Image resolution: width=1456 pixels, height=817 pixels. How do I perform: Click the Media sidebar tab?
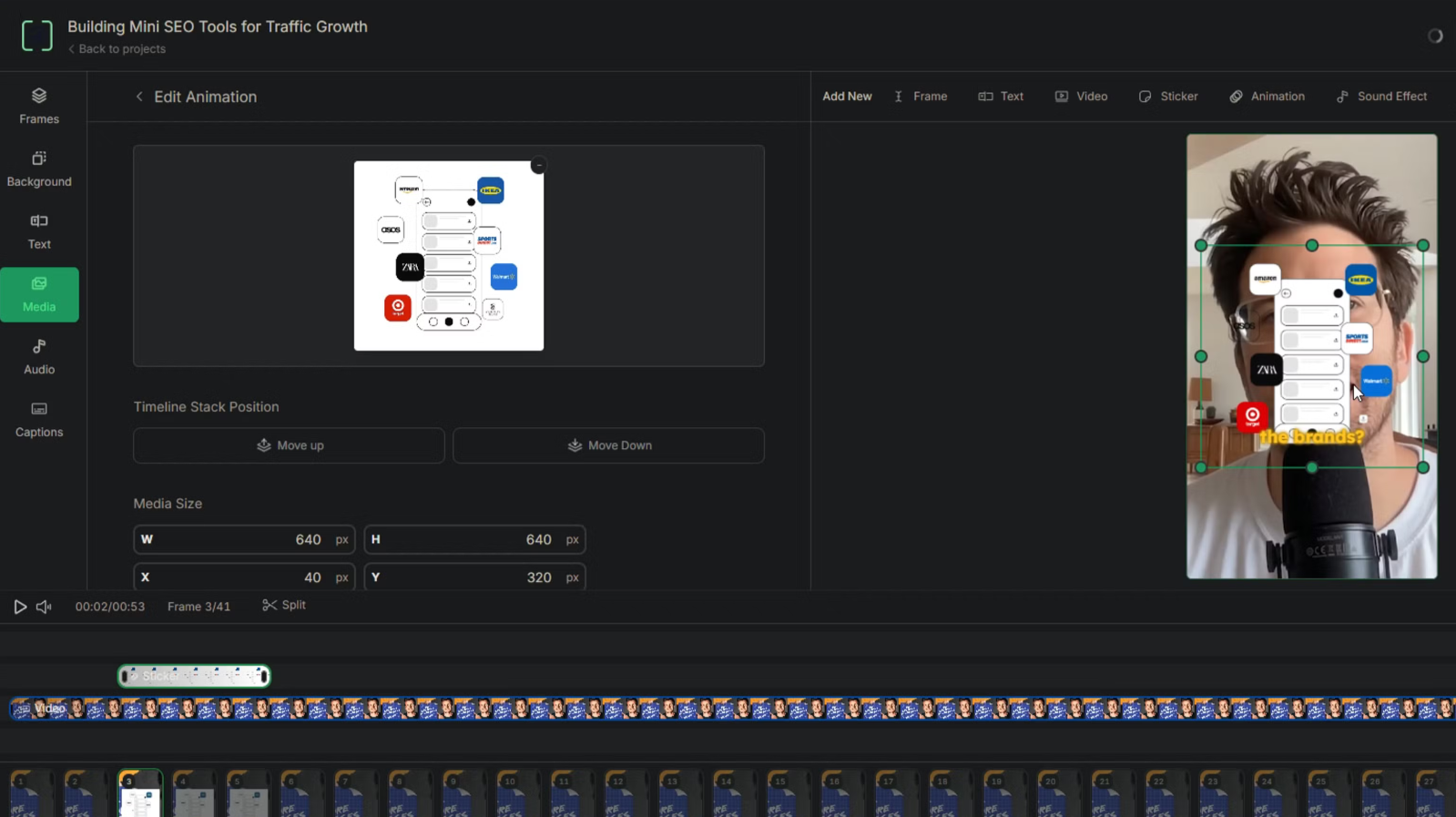click(x=39, y=294)
